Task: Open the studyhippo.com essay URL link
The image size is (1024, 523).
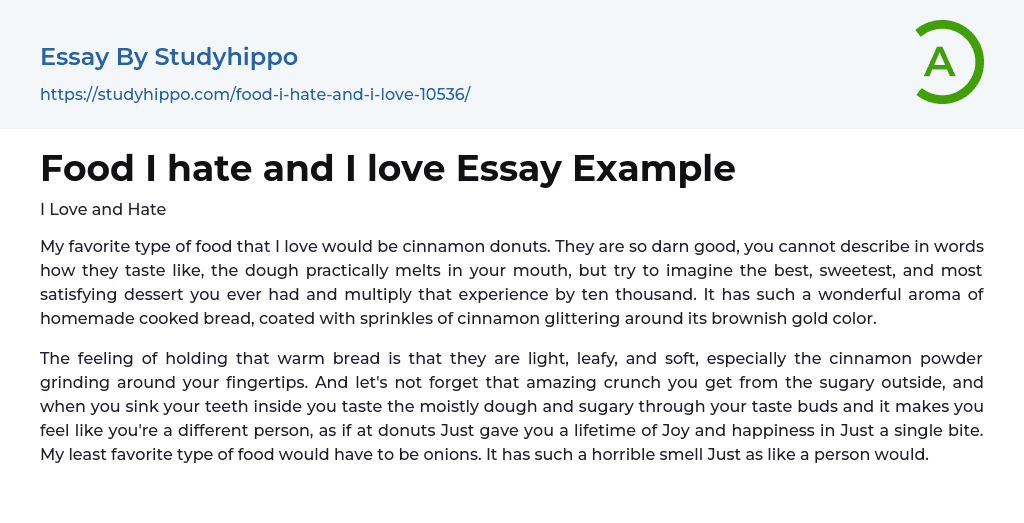Action: click(x=255, y=94)
